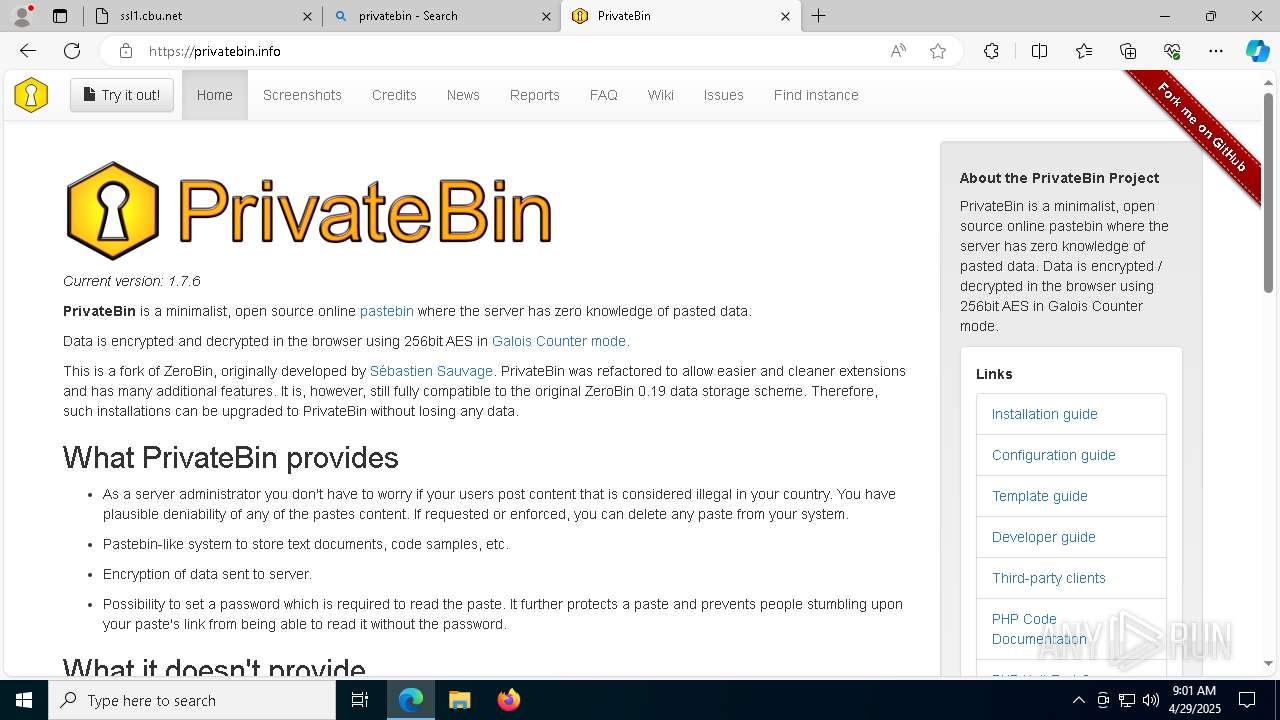Open the network tray icon
Screen dimensions: 1280x720
coord(1126,700)
